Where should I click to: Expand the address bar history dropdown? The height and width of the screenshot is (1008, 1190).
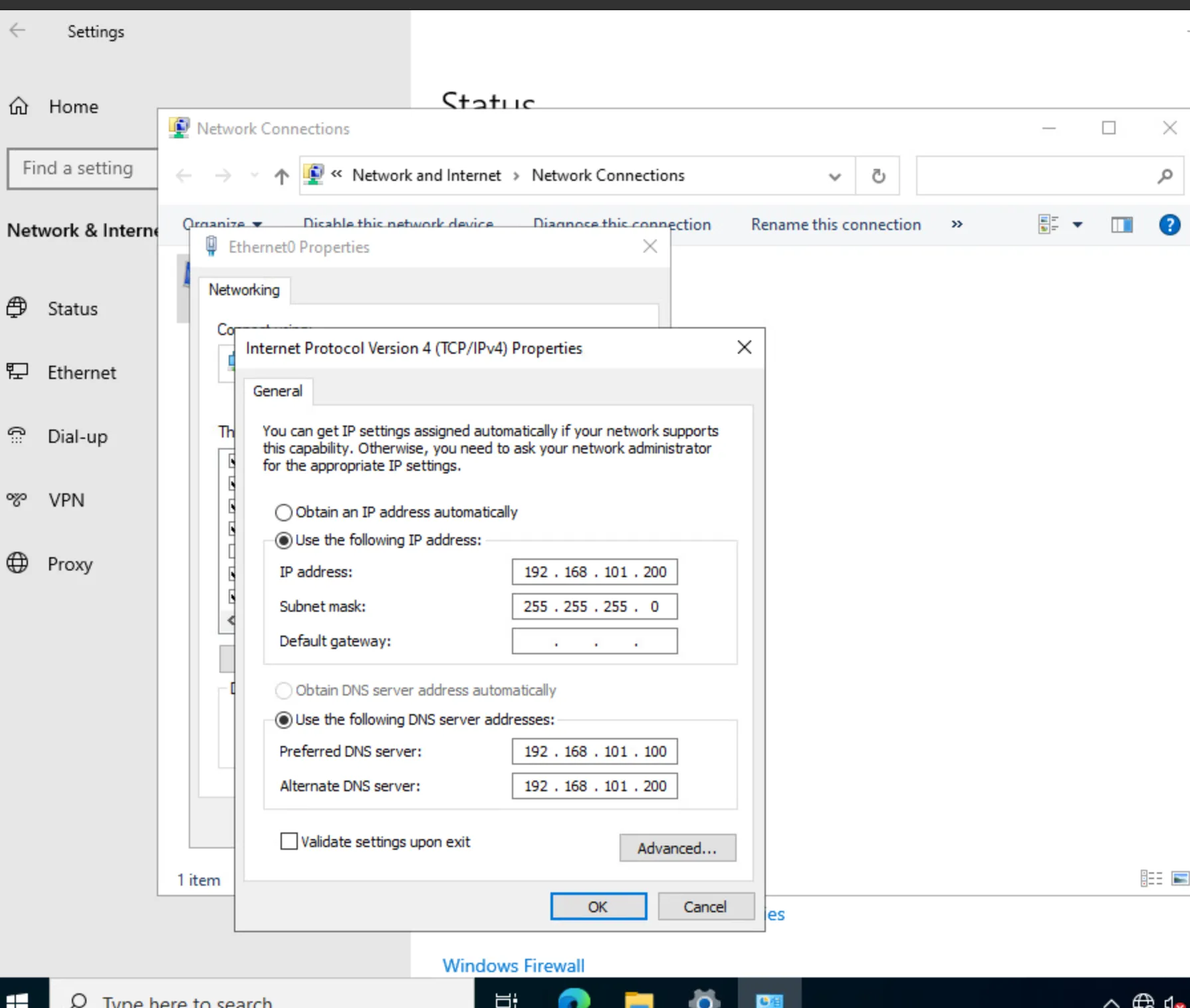(x=834, y=177)
